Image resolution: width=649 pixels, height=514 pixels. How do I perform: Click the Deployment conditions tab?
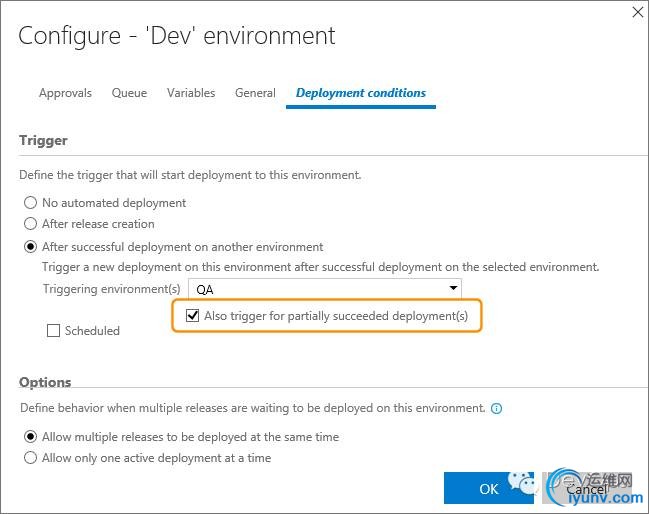(360, 93)
